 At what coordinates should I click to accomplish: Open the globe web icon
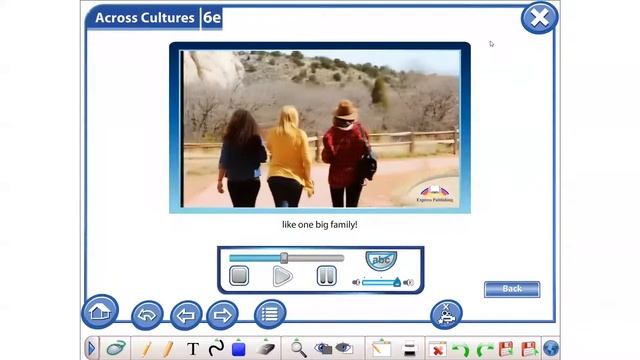[x=551, y=349]
